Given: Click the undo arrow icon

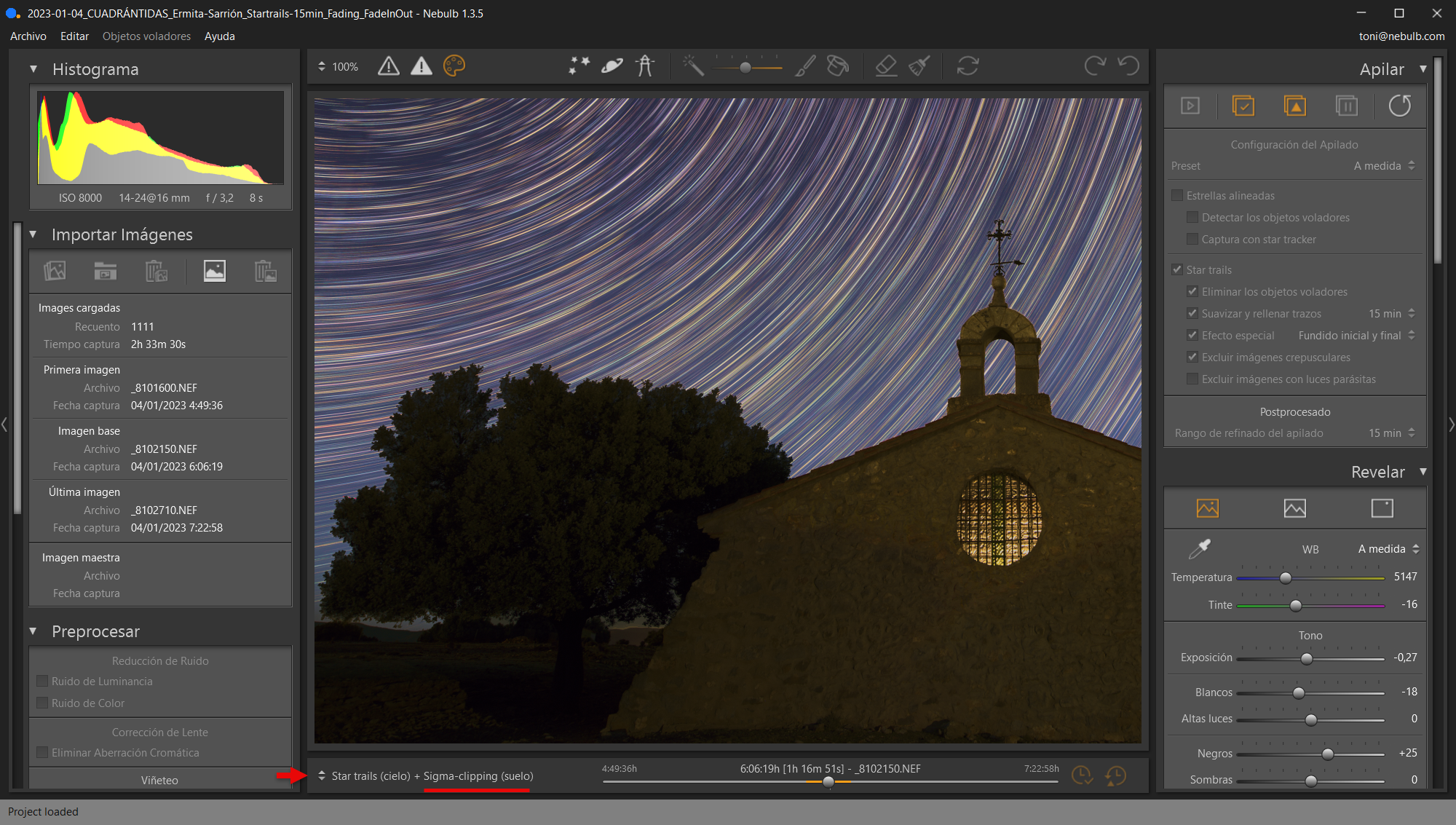Looking at the screenshot, I should pyautogui.click(x=1128, y=66).
